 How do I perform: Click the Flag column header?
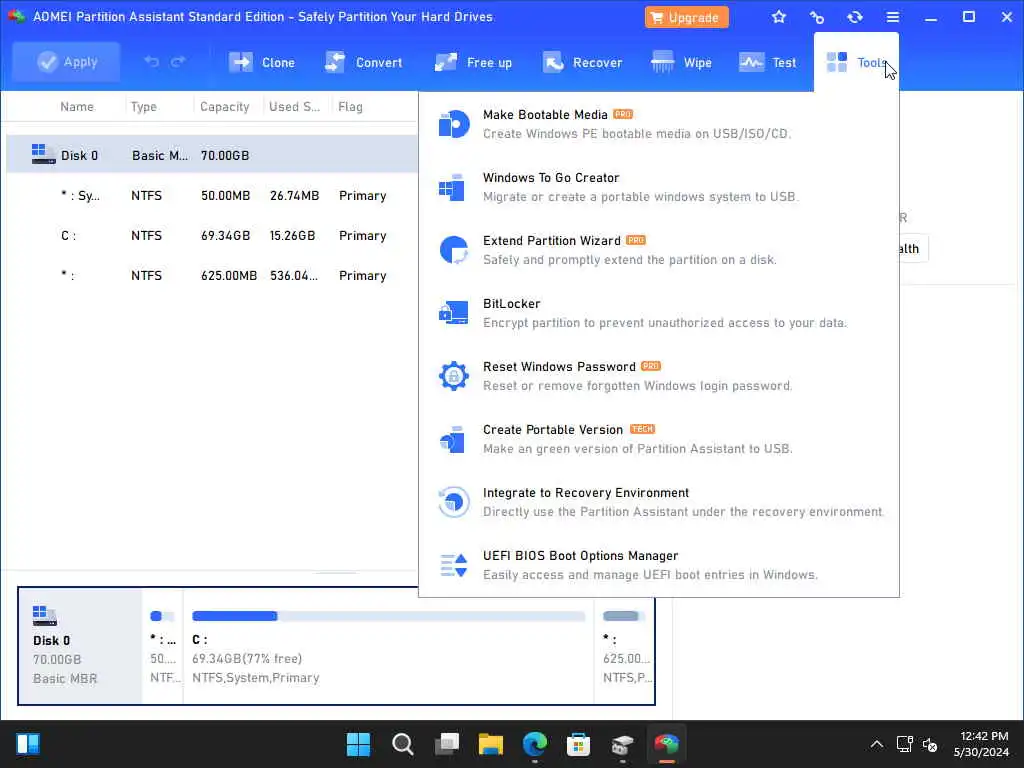351,106
